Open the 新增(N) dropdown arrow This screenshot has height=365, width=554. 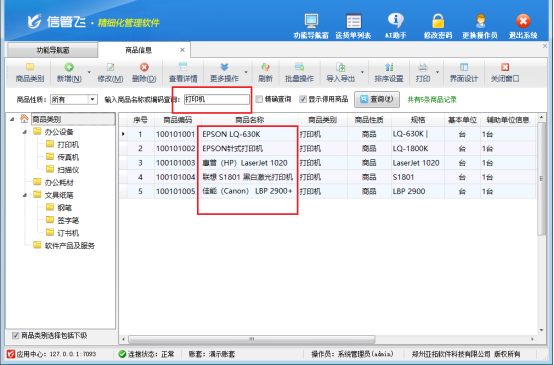[x=89, y=72]
